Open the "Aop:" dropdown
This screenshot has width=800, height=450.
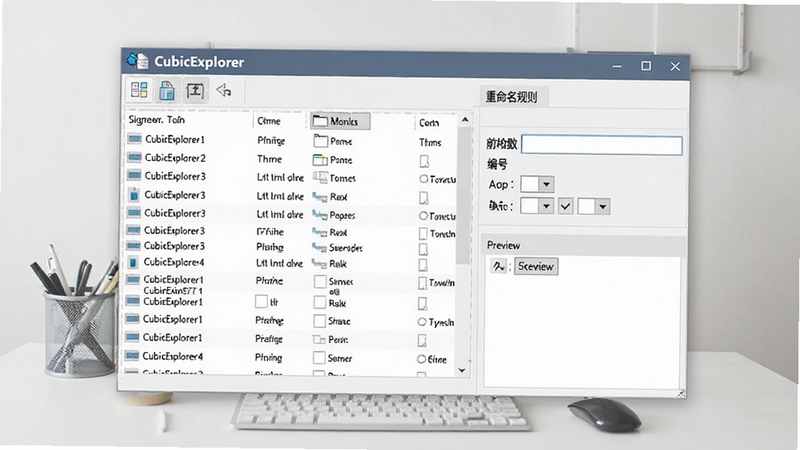click(537, 184)
